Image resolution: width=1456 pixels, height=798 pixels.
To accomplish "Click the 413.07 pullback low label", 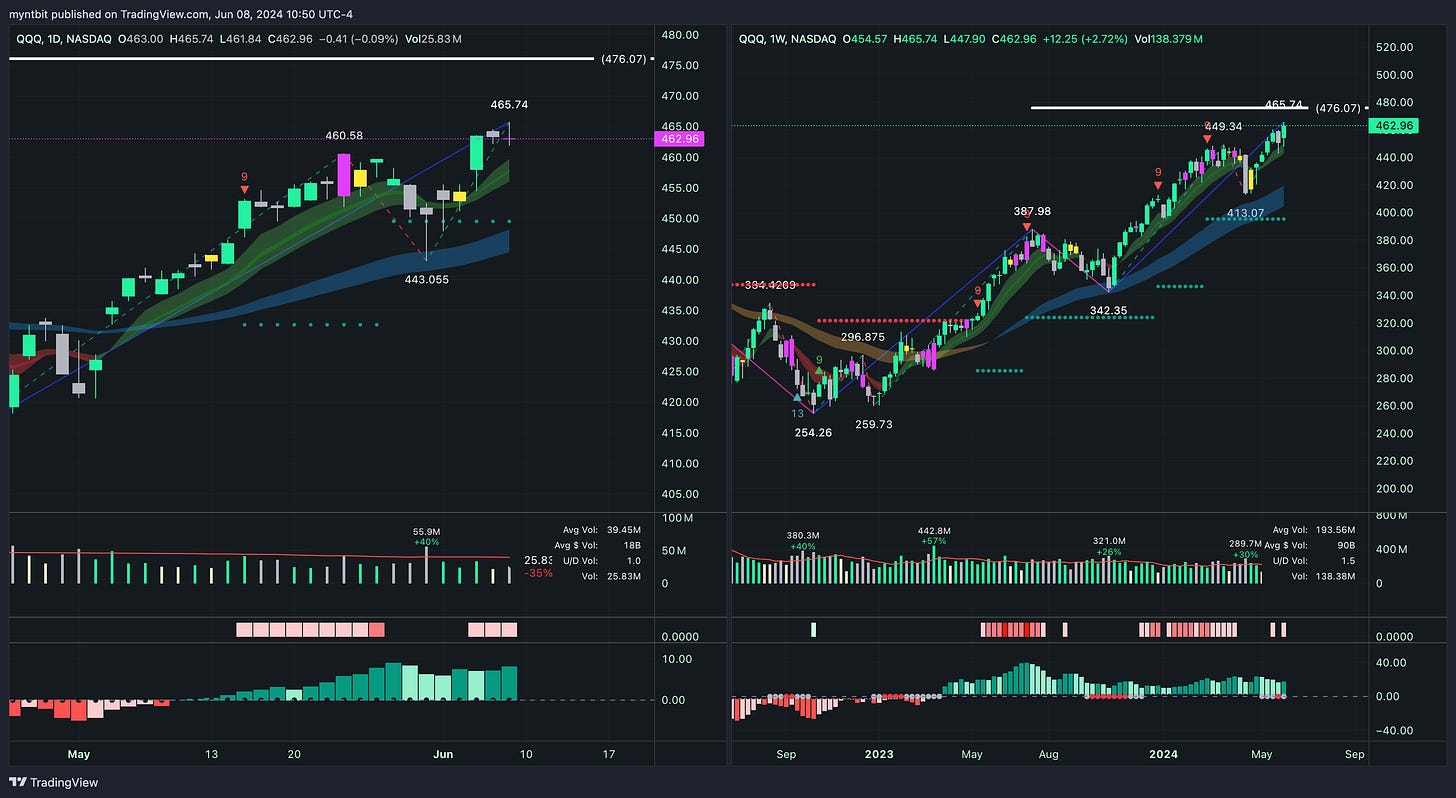I will click(1247, 213).
